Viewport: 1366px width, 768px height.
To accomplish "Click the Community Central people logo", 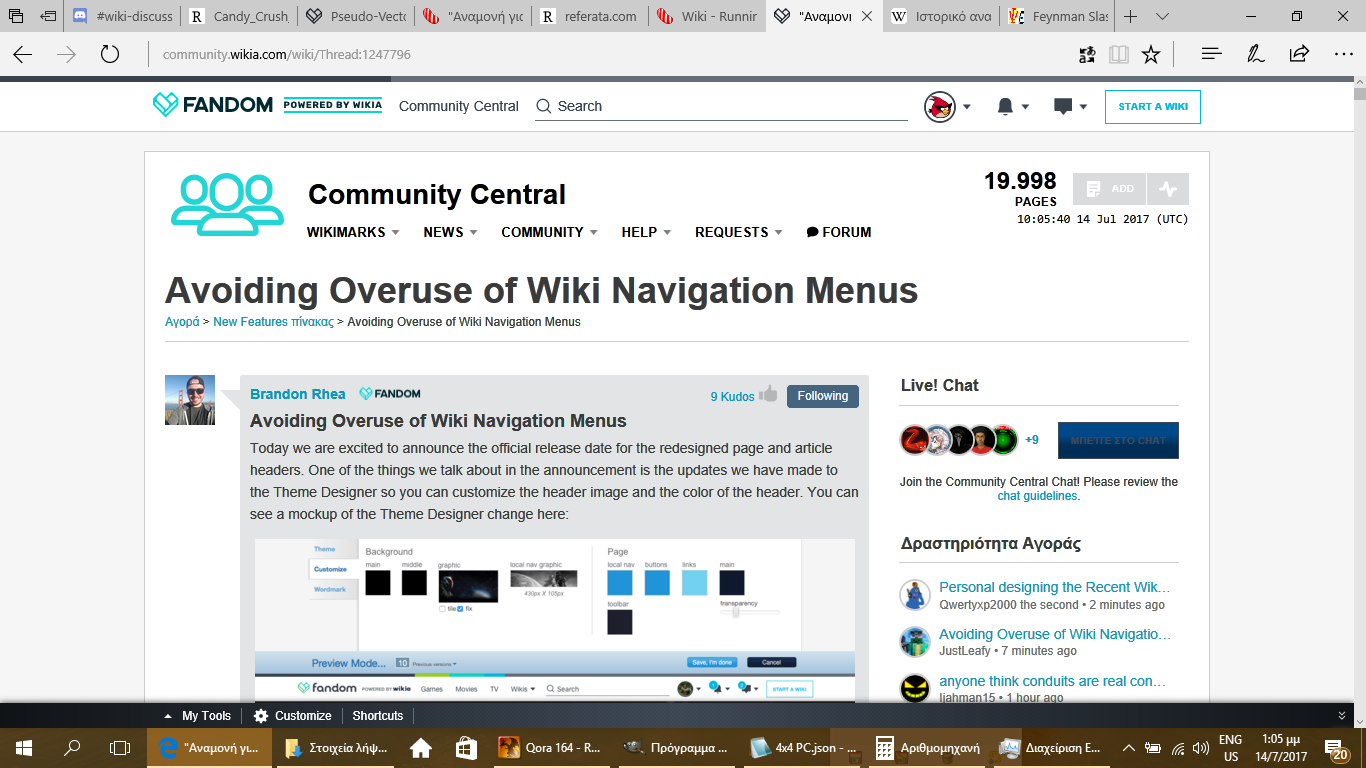I will pos(227,205).
